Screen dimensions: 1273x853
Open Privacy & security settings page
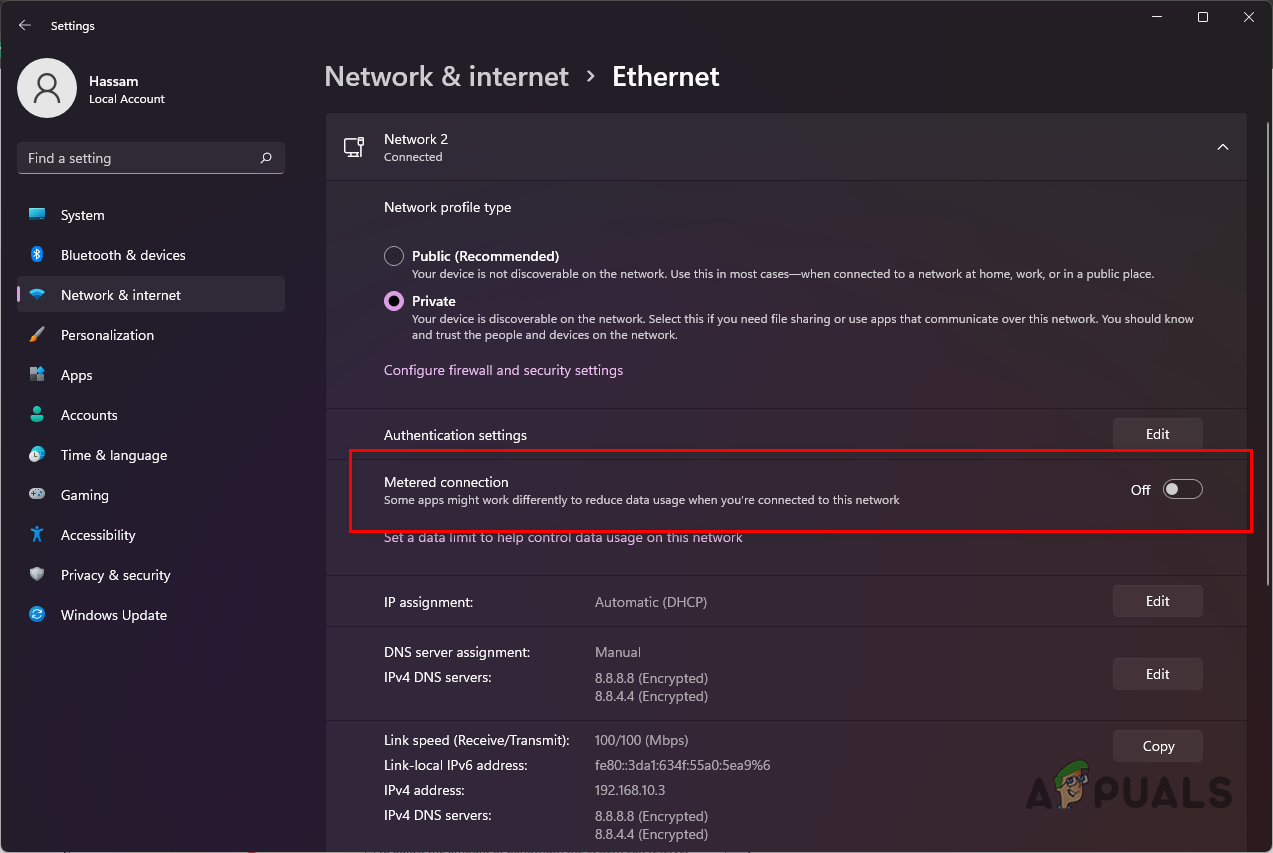(x=115, y=575)
